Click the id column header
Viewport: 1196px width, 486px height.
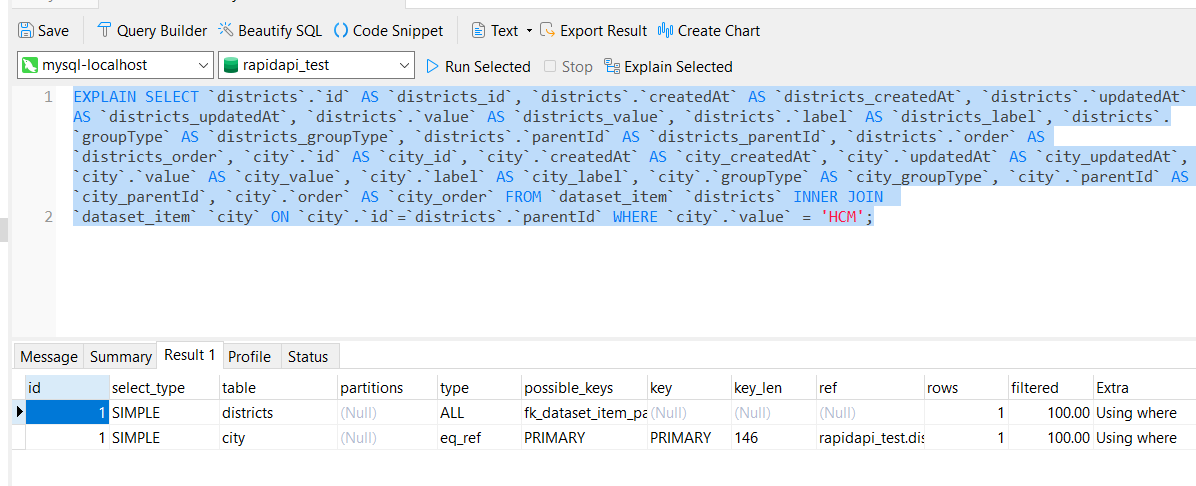67,388
